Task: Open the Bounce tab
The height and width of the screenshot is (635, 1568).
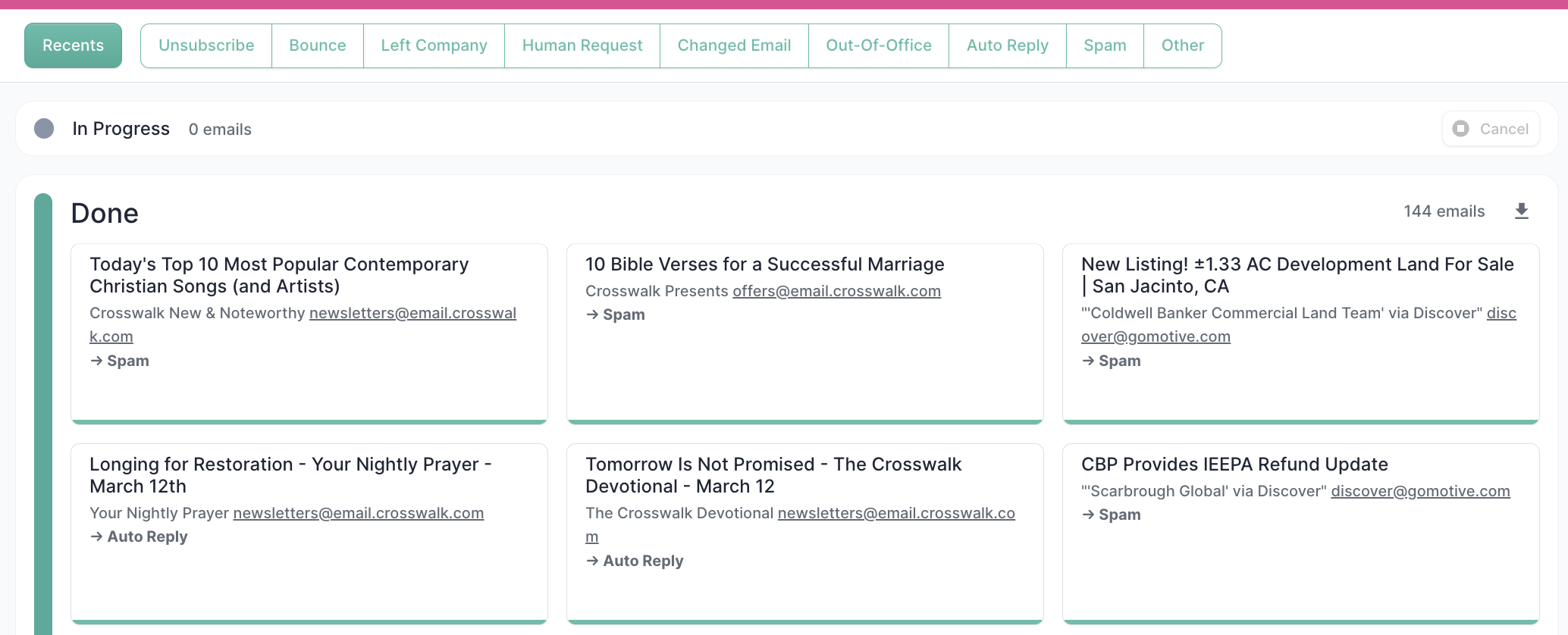Action: [x=318, y=45]
